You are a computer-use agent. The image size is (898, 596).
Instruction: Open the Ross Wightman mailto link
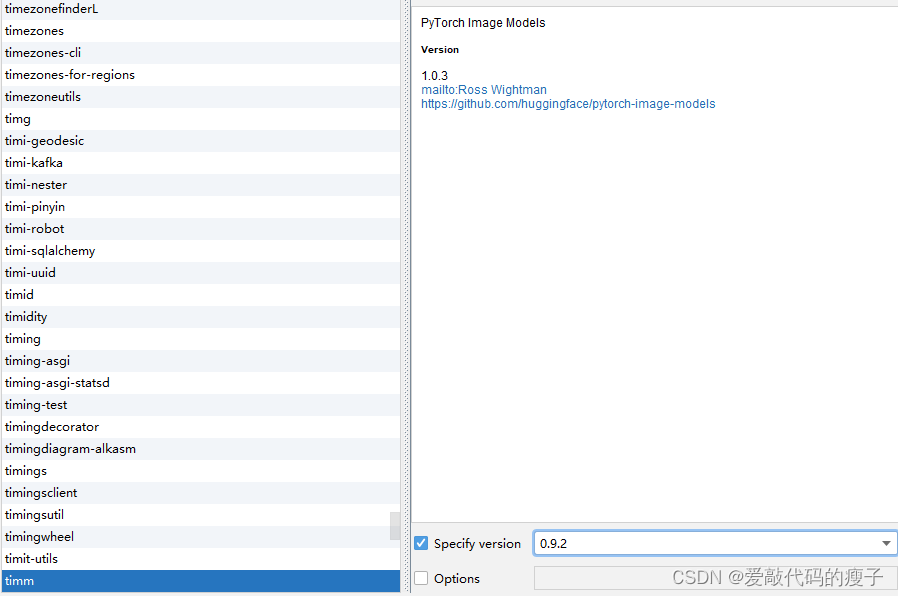(484, 89)
